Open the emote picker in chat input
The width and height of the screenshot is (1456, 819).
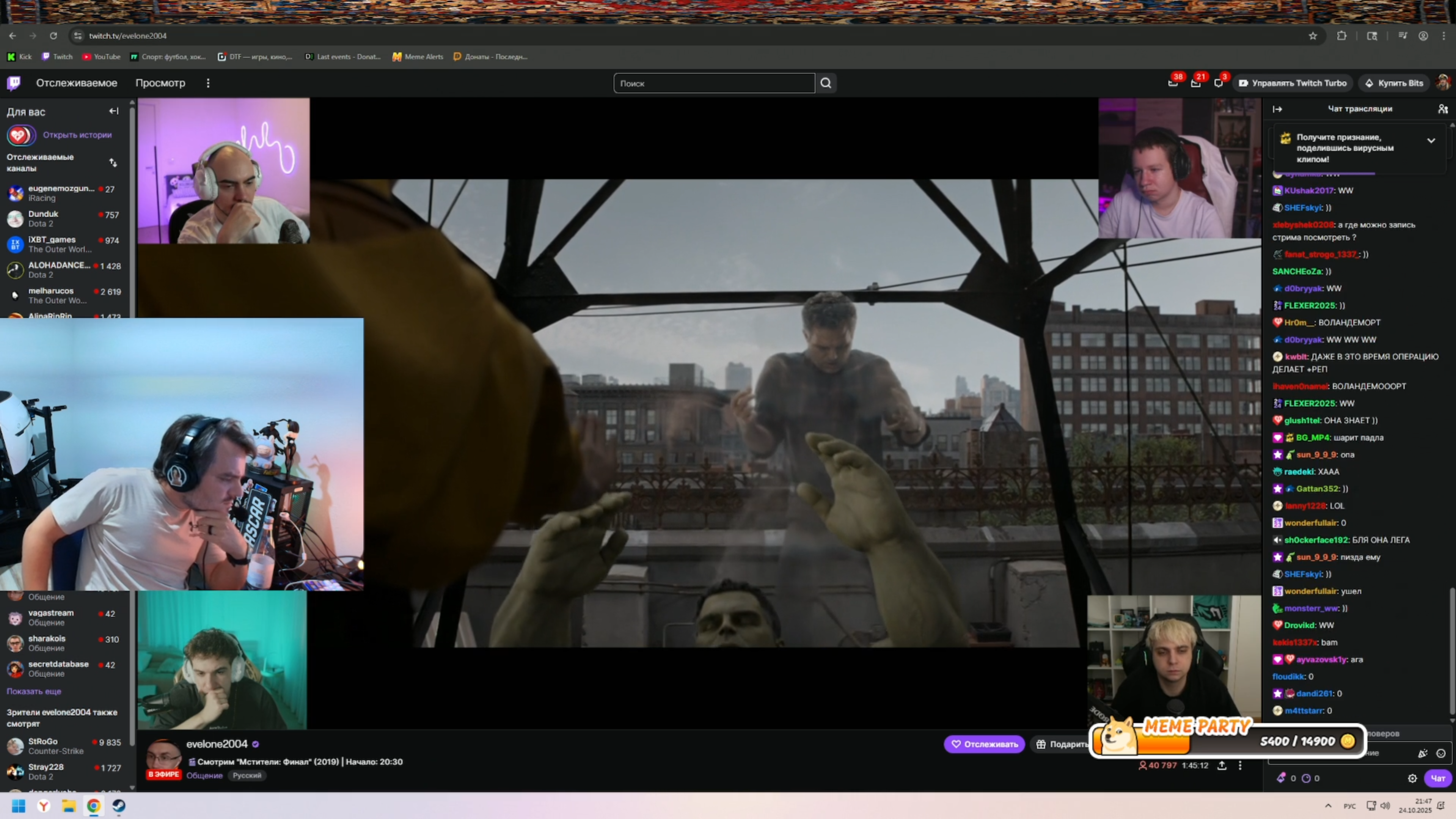pyautogui.click(x=1441, y=753)
